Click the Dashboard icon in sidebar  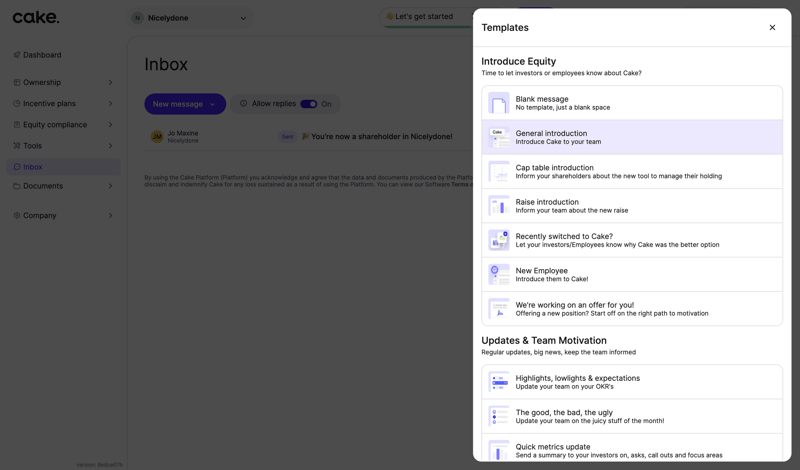(17, 55)
